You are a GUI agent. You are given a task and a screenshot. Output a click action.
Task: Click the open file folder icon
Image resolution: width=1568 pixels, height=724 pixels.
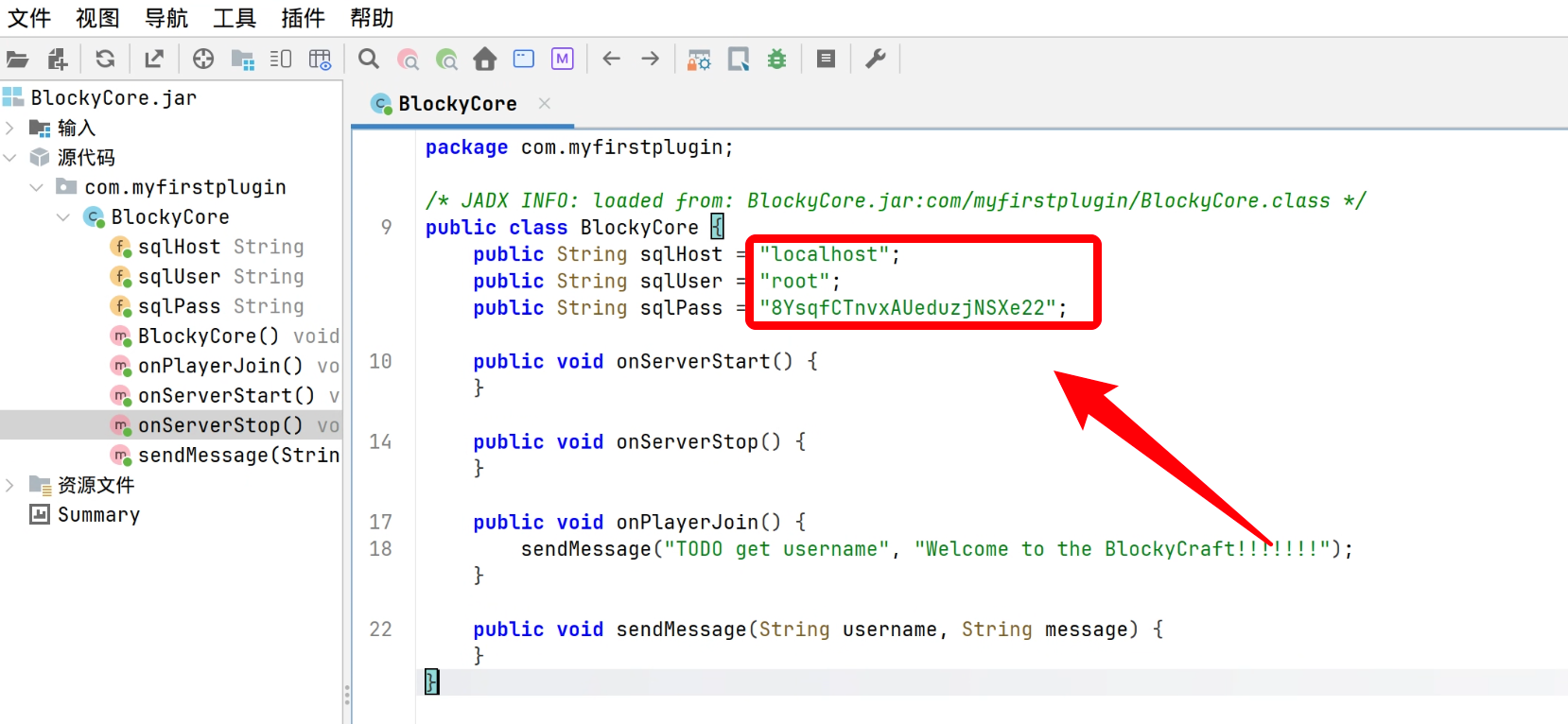pos(17,60)
